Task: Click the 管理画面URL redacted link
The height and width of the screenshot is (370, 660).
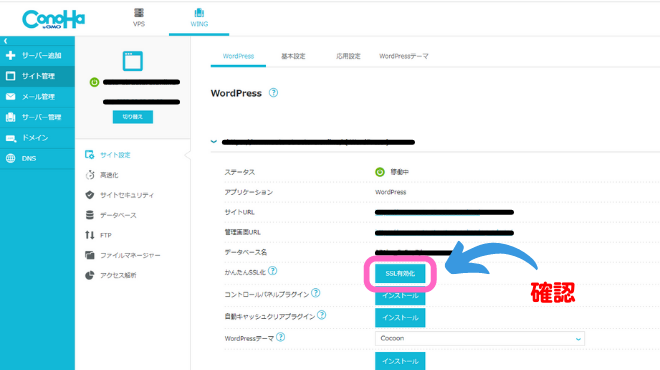Action: tap(444, 232)
